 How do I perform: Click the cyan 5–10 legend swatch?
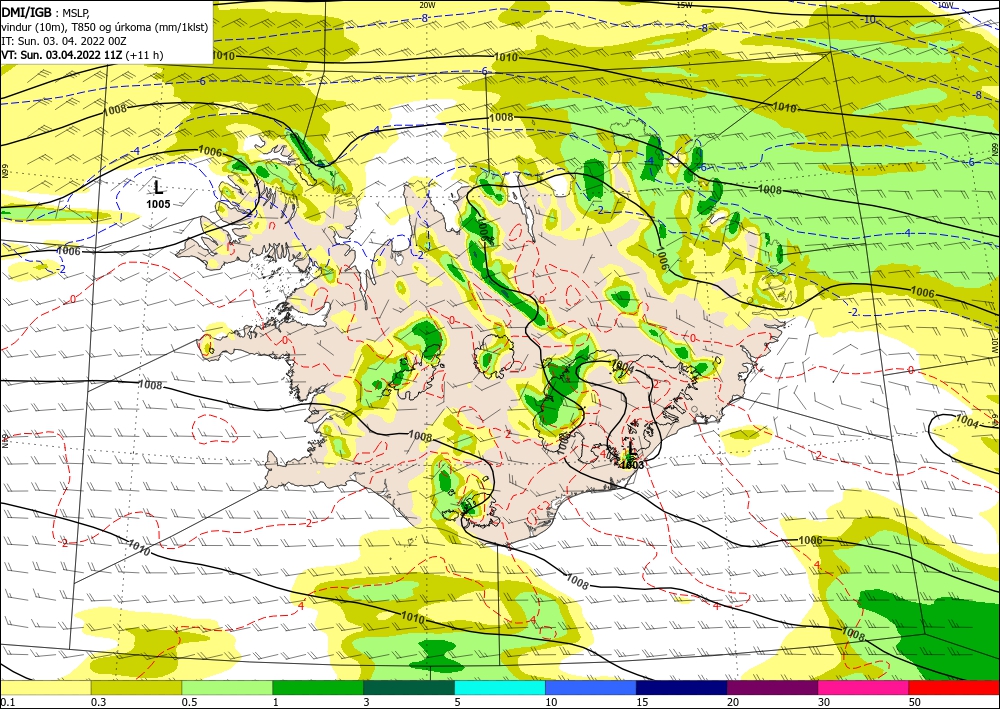500,687
